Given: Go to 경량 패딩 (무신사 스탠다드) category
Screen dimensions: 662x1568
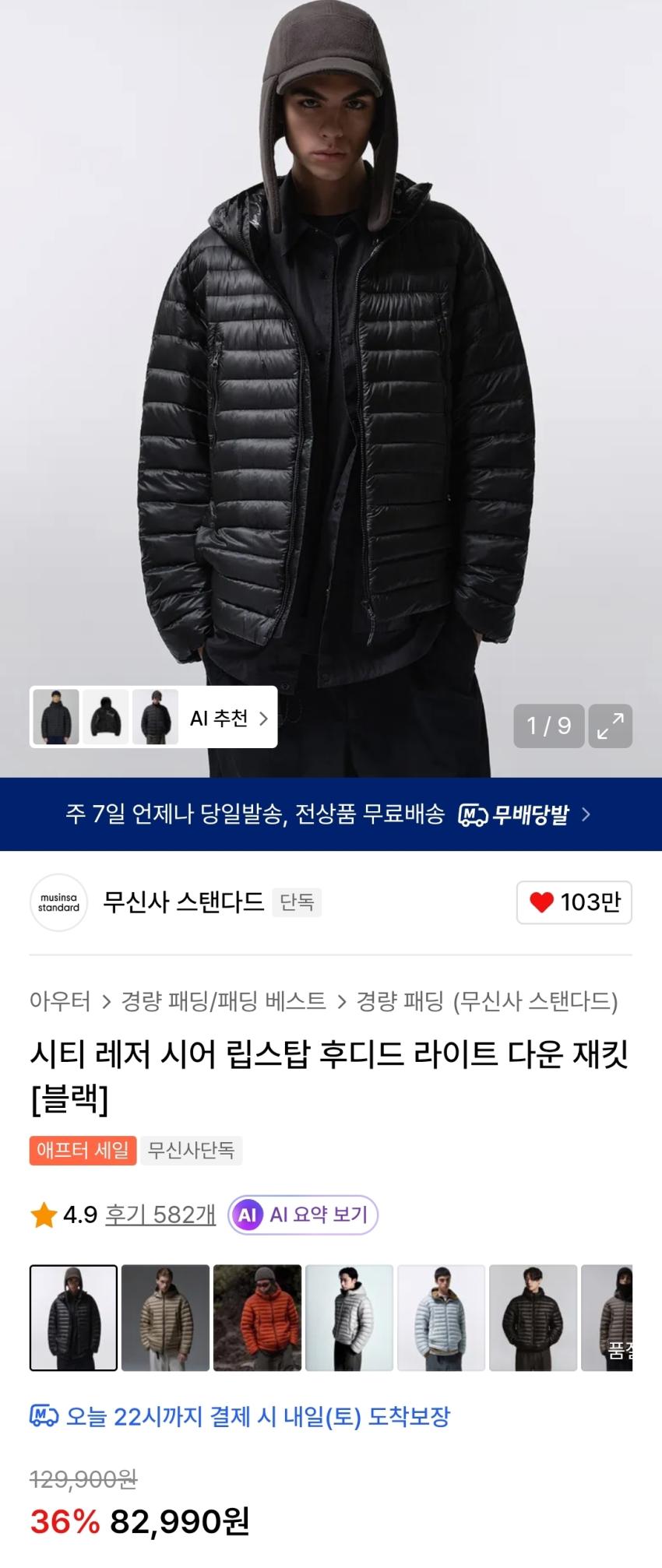Looking at the screenshot, I should tap(487, 1001).
